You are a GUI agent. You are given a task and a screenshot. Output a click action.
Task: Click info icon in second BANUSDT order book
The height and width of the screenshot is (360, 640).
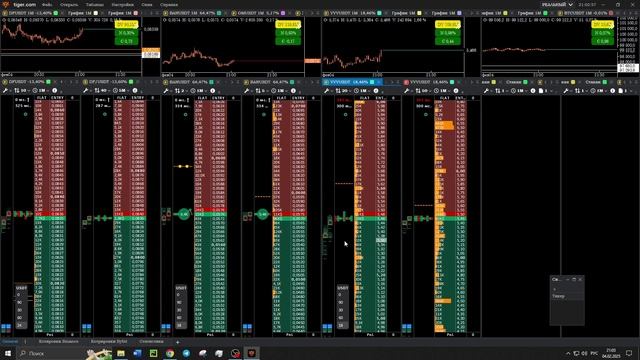(x=293, y=90)
